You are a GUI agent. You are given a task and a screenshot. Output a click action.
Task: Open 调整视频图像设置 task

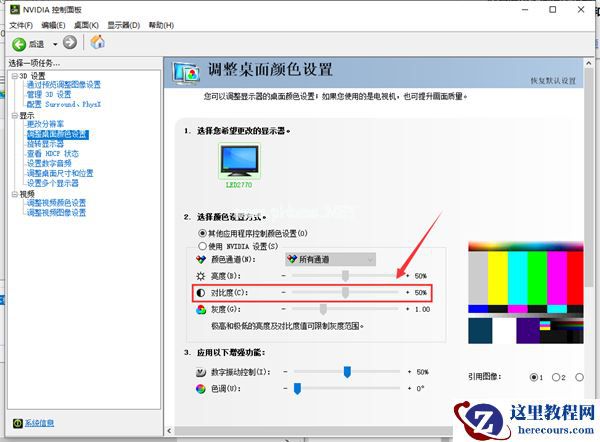click(56, 212)
